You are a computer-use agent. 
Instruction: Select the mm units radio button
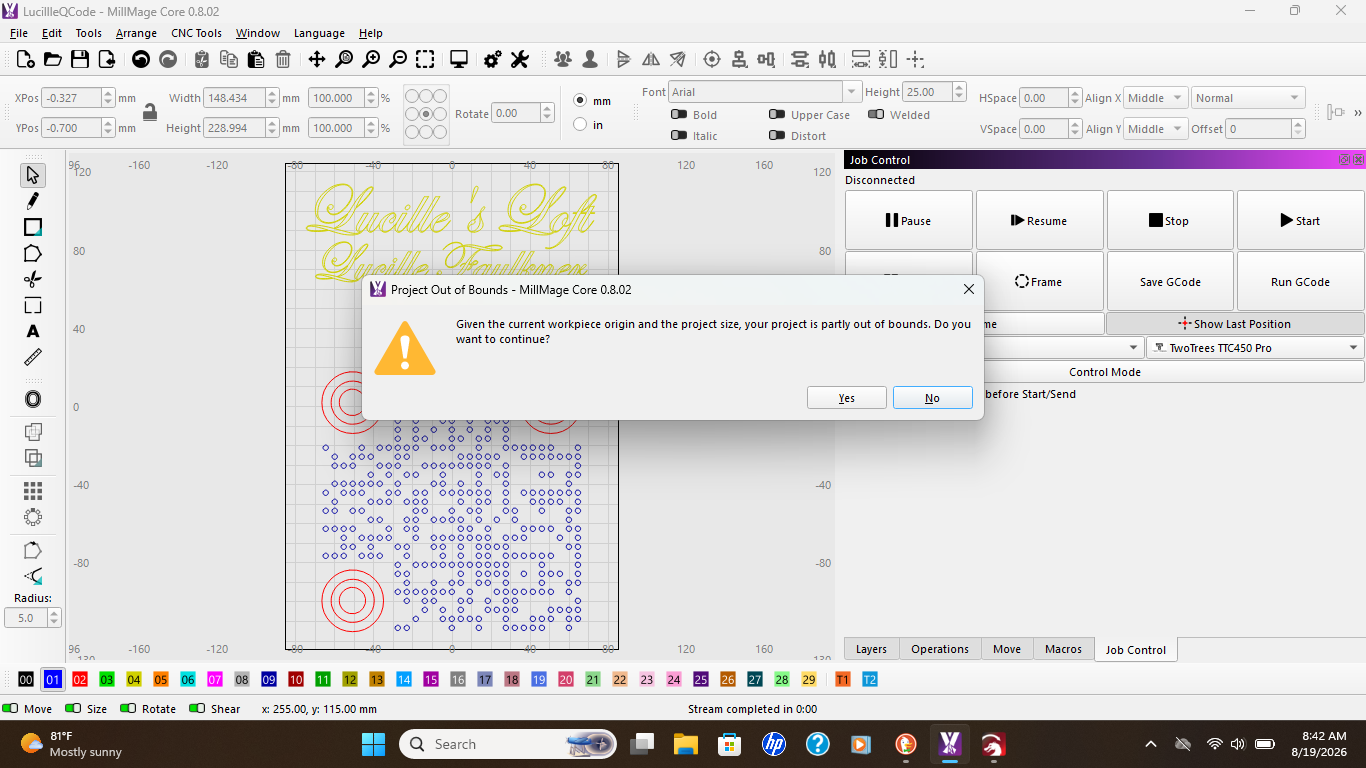pos(580,101)
